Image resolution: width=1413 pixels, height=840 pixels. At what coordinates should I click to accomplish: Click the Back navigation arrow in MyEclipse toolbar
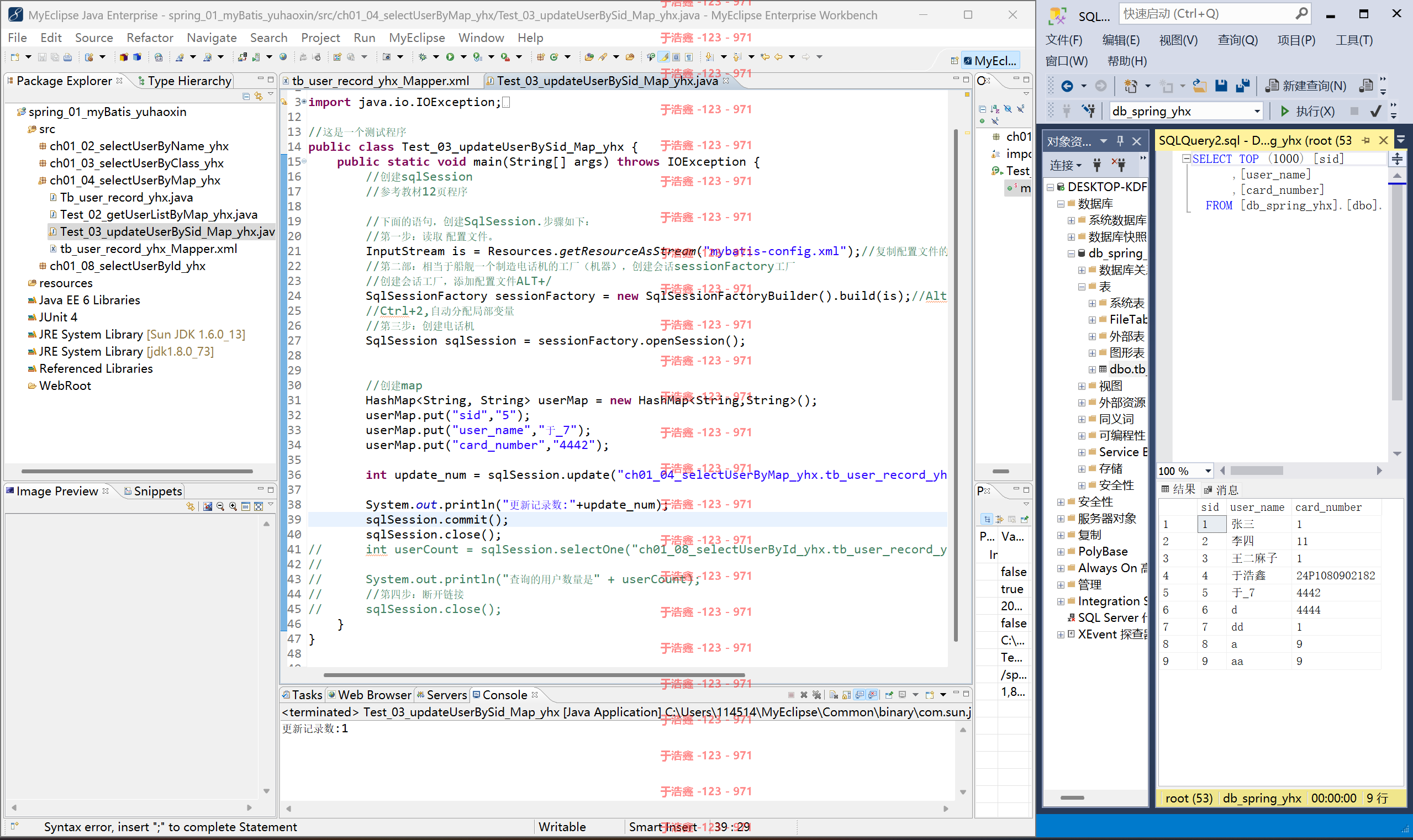[x=778, y=56]
